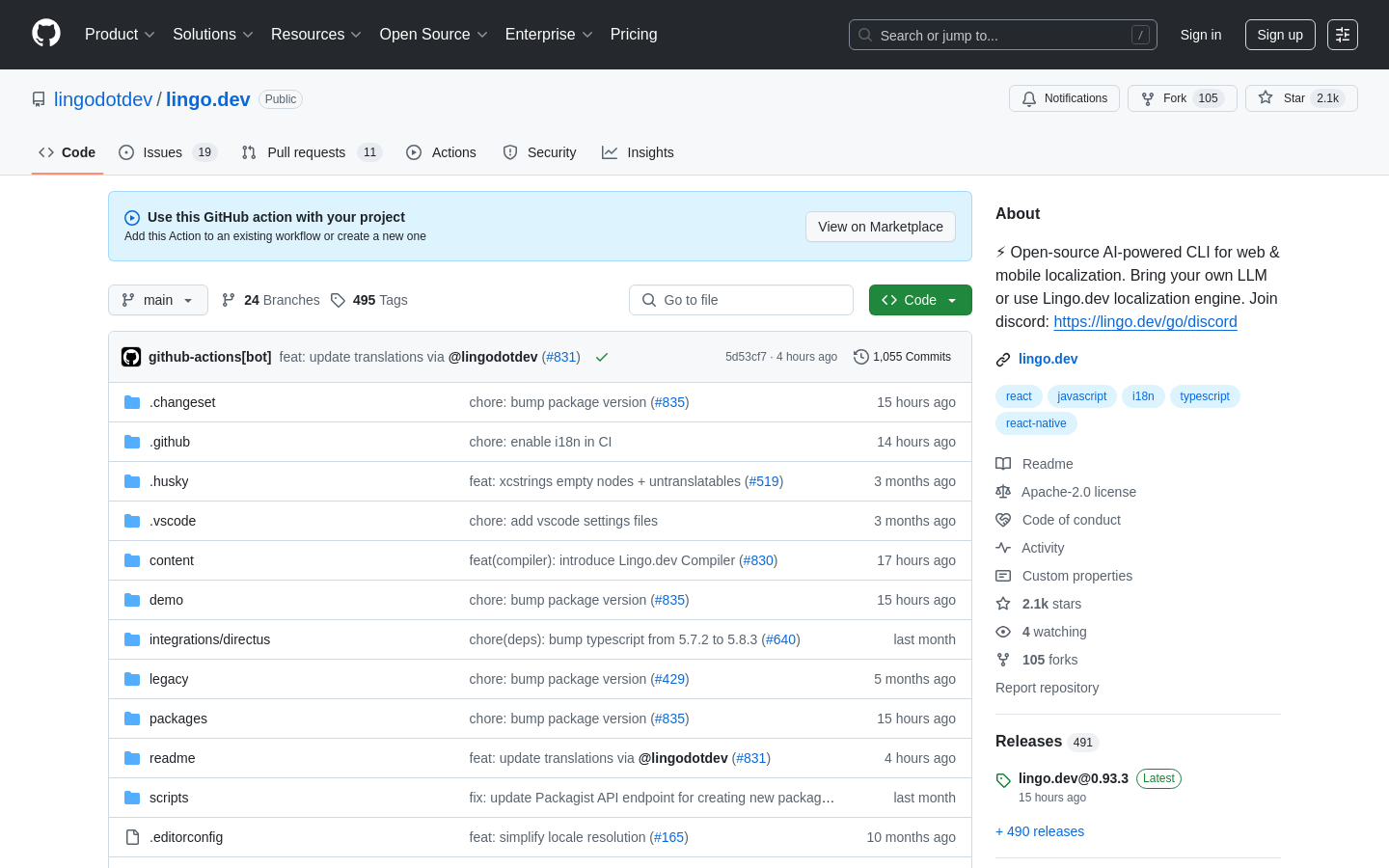Click the Sign up button
The width and height of the screenshot is (1389, 868).
pyautogui.click(x=1280, y=35)
